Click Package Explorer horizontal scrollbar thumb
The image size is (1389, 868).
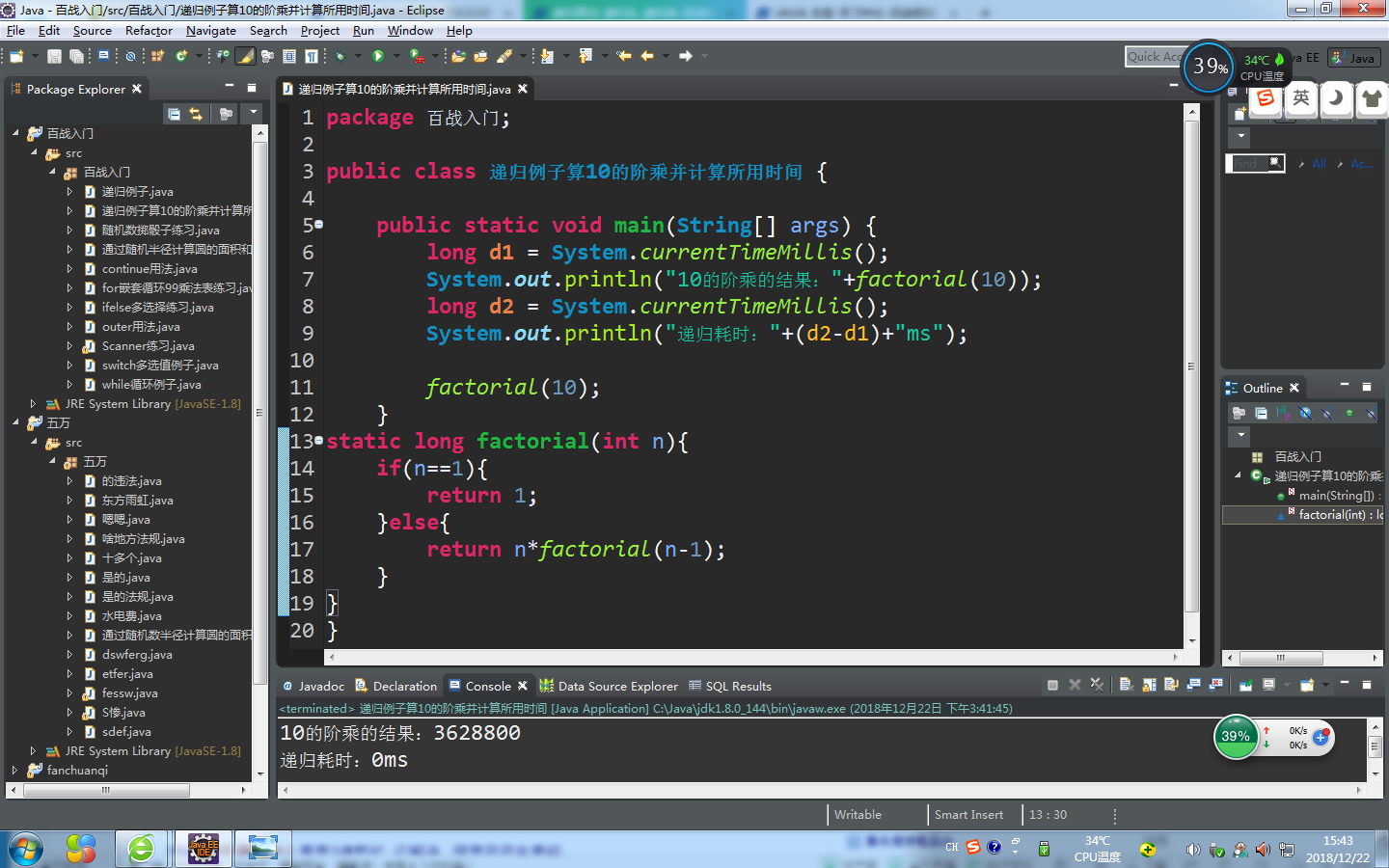106,790
